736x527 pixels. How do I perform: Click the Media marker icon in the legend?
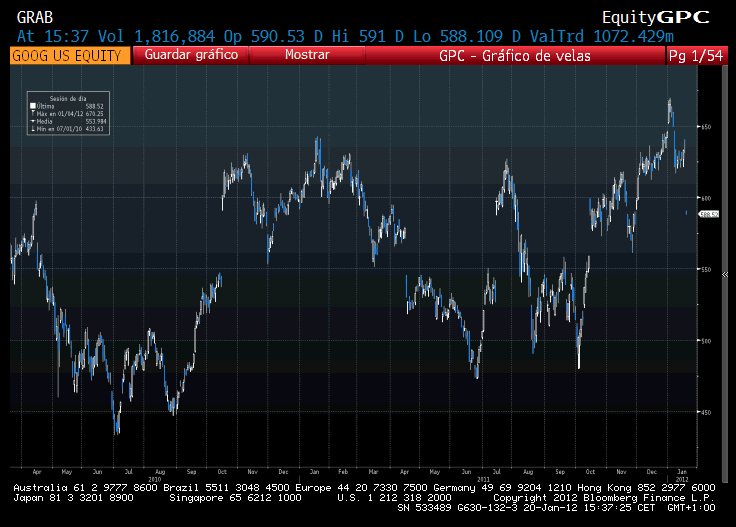click(33, 121)
